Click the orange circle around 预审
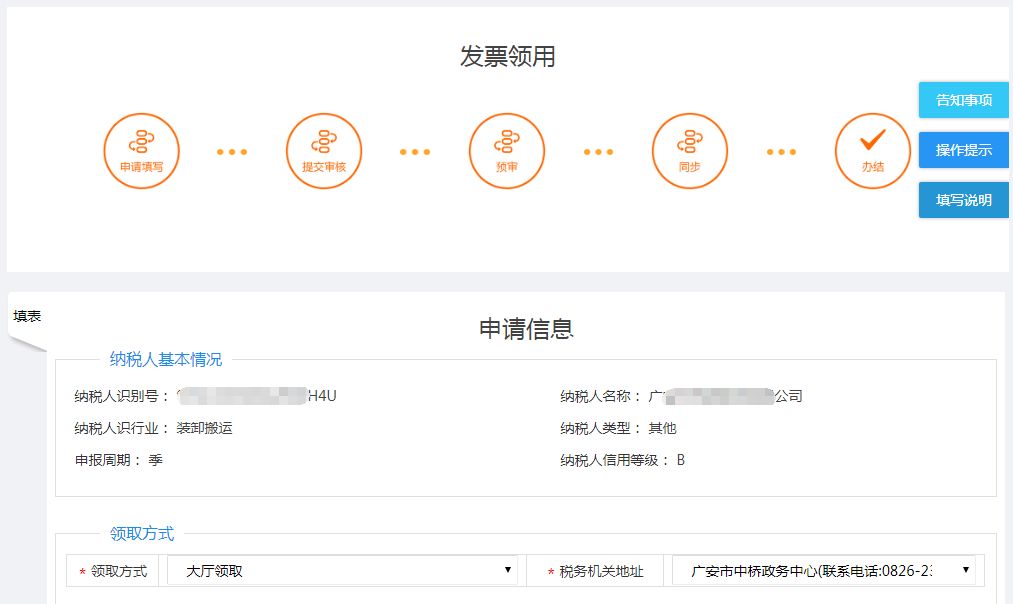 pos(506,150)
